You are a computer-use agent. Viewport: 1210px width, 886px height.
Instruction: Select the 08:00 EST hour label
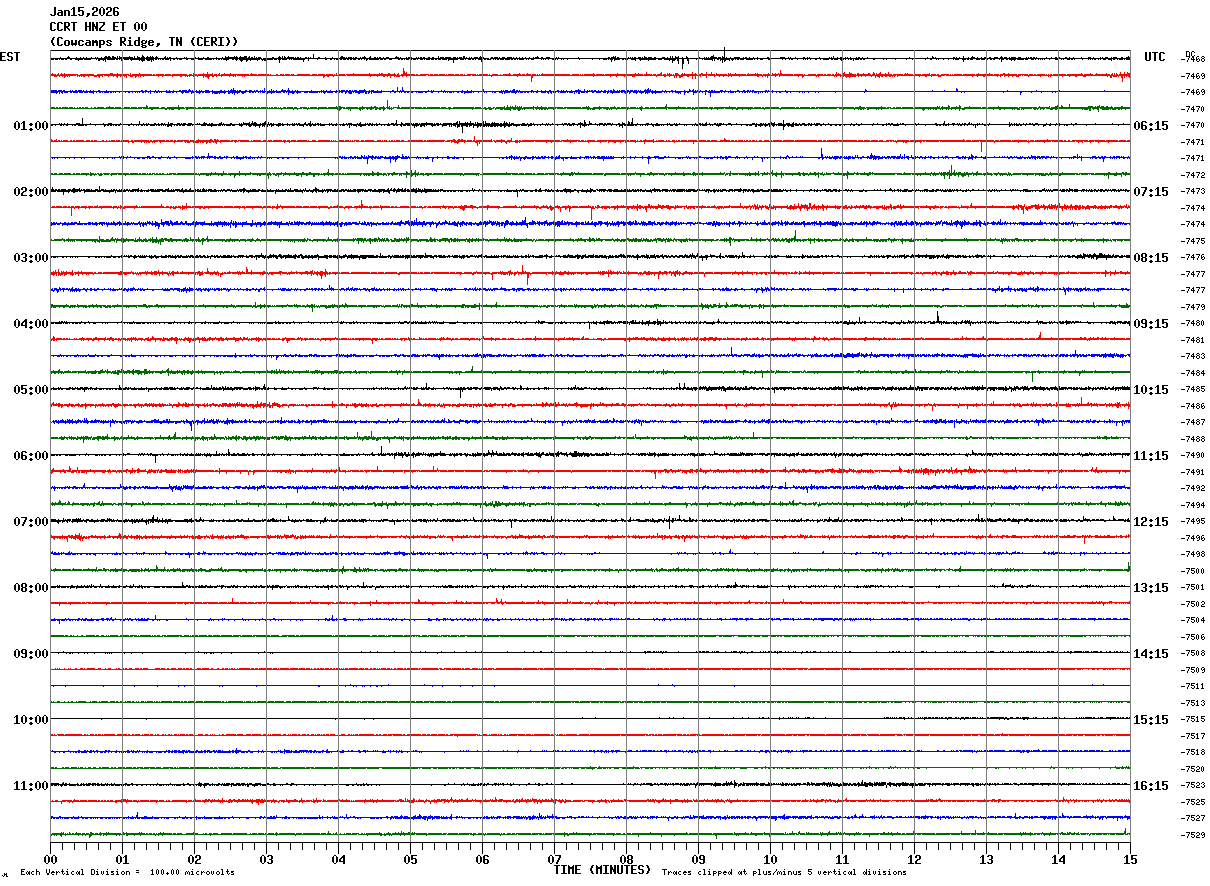[31, 588]
